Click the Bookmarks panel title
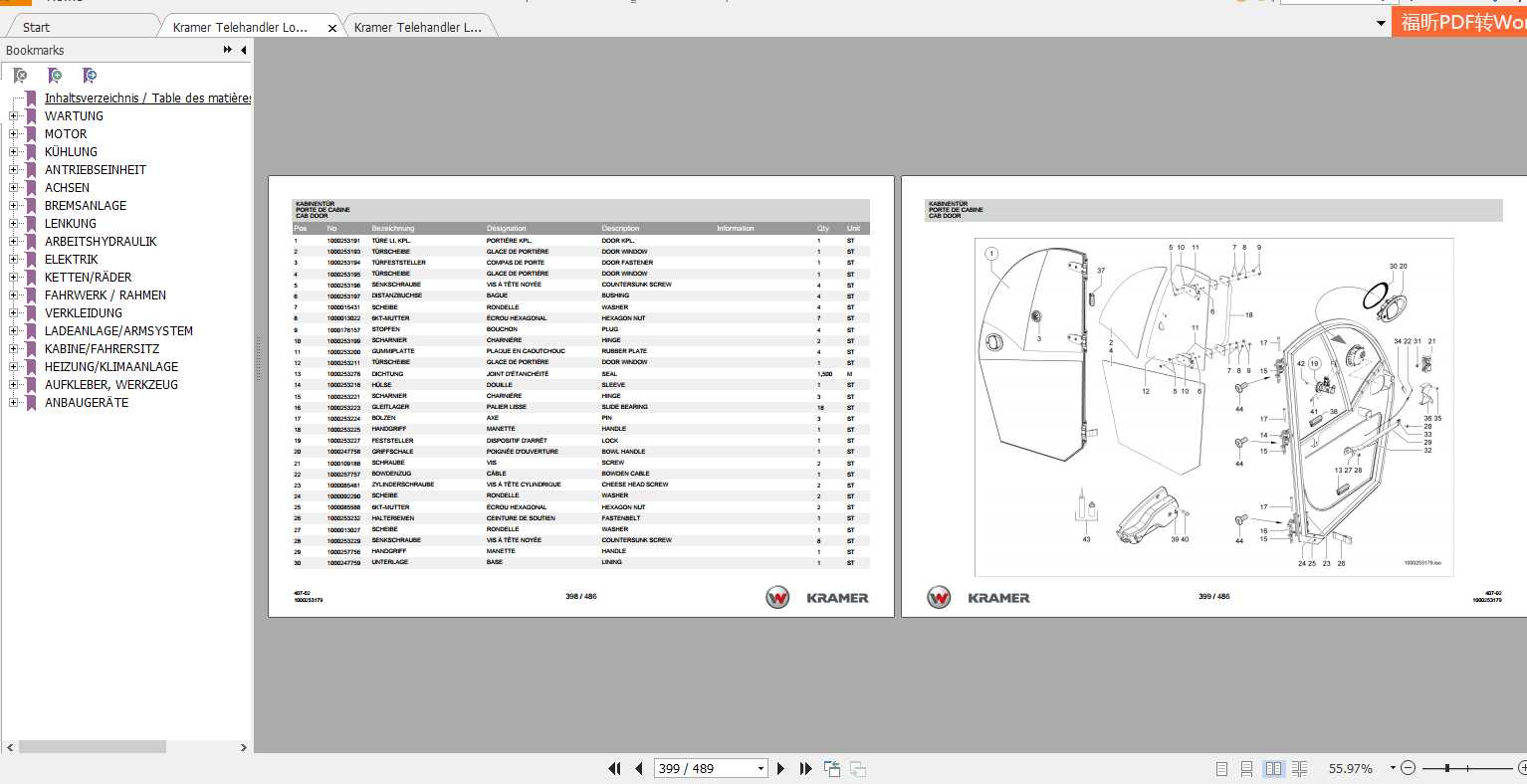The height and width of the screenshot is (784, 1527). point(35,50)
